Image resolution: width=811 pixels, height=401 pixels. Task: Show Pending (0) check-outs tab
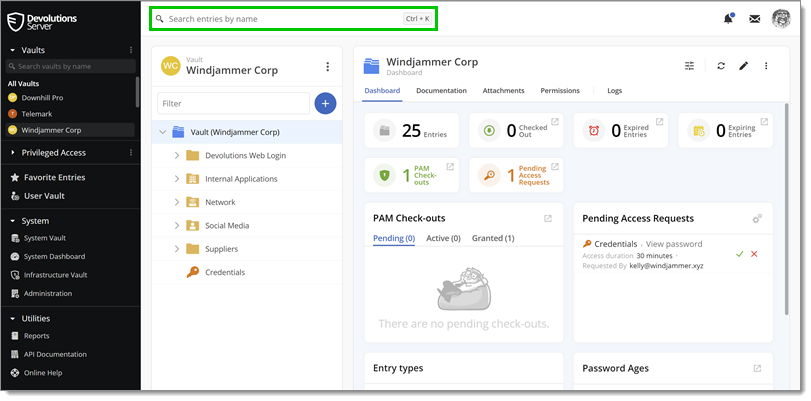click(394, 239)
